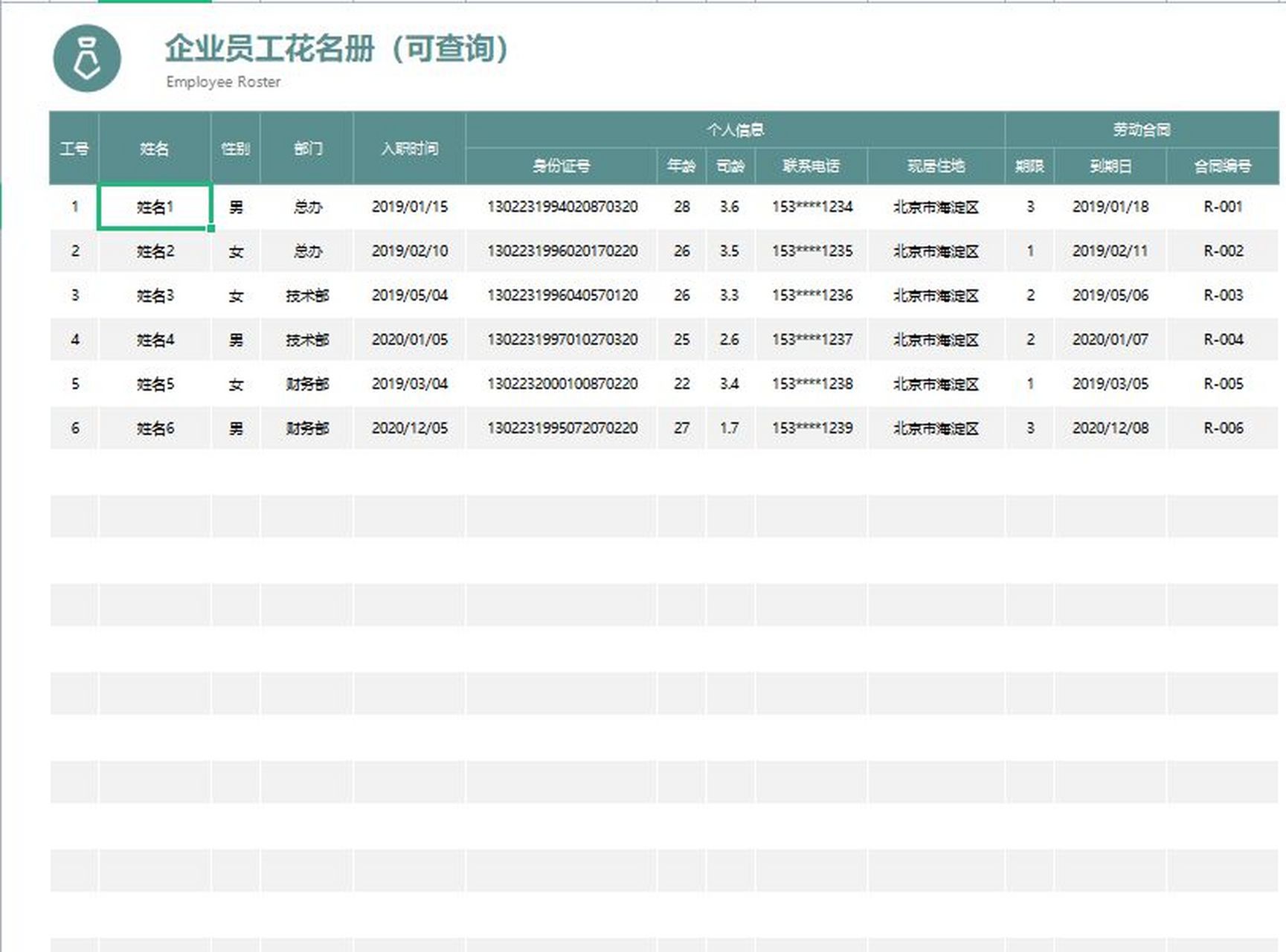Select the 司龄 column header
This screenshot has width=1286, height=952.
(730, 166)
